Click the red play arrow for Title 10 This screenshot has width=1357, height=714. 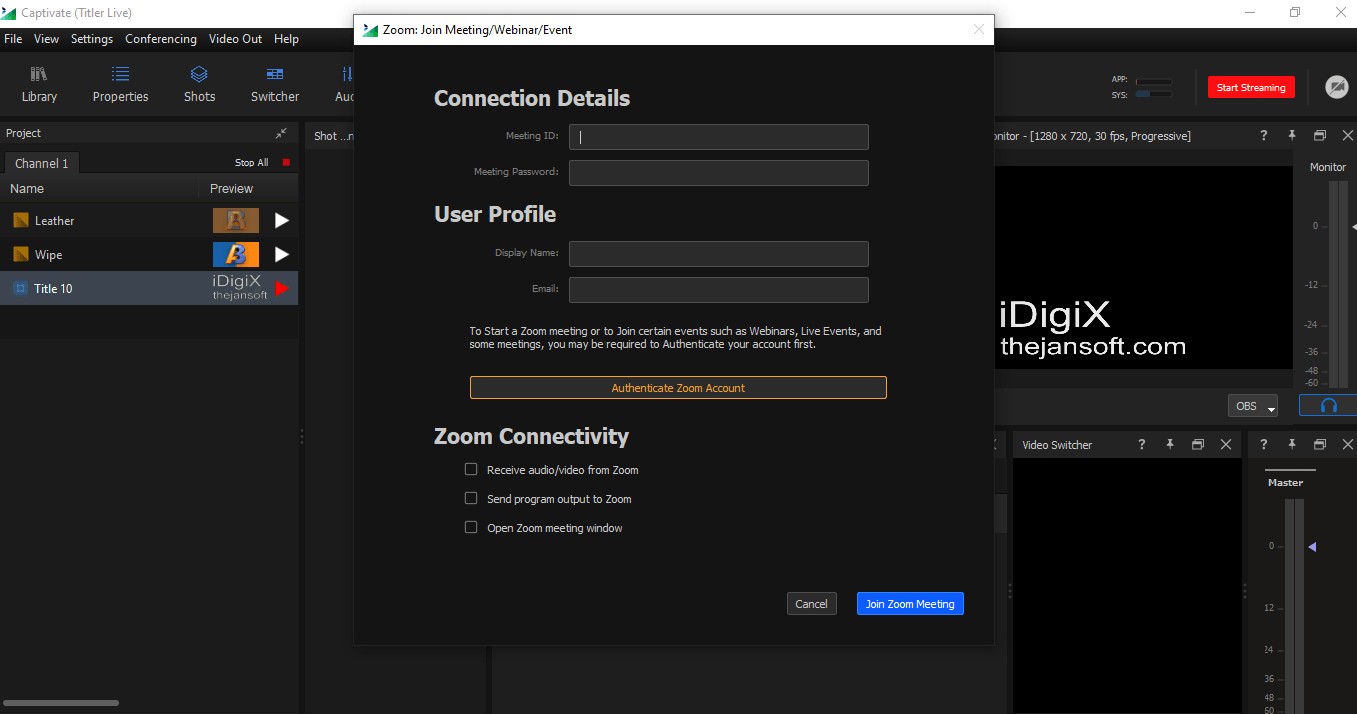point(282,289)
